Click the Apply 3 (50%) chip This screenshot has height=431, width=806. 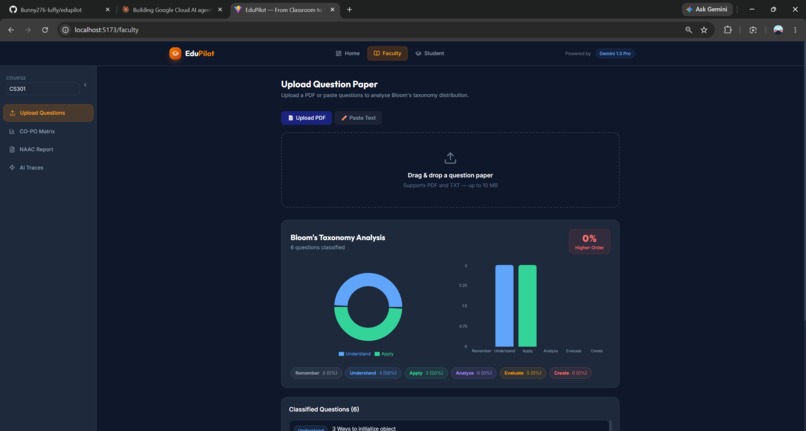click(x=426, y=373)
